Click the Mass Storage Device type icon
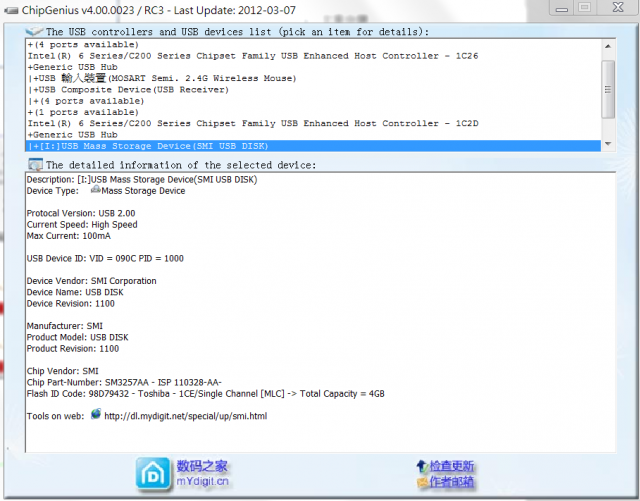The image size is (640, 501). pyautogui.click(x=95, y=189)
